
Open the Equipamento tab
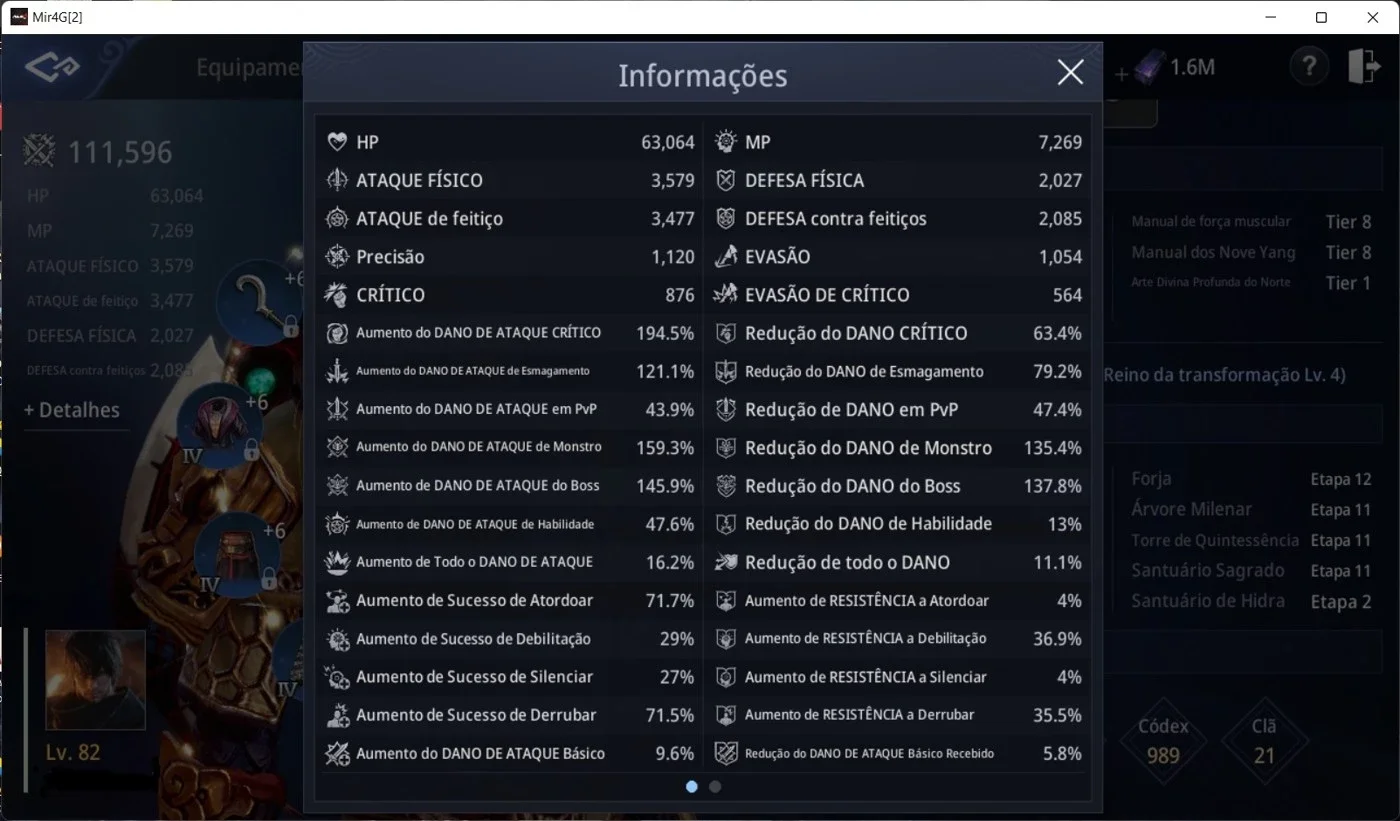[249, 68]
